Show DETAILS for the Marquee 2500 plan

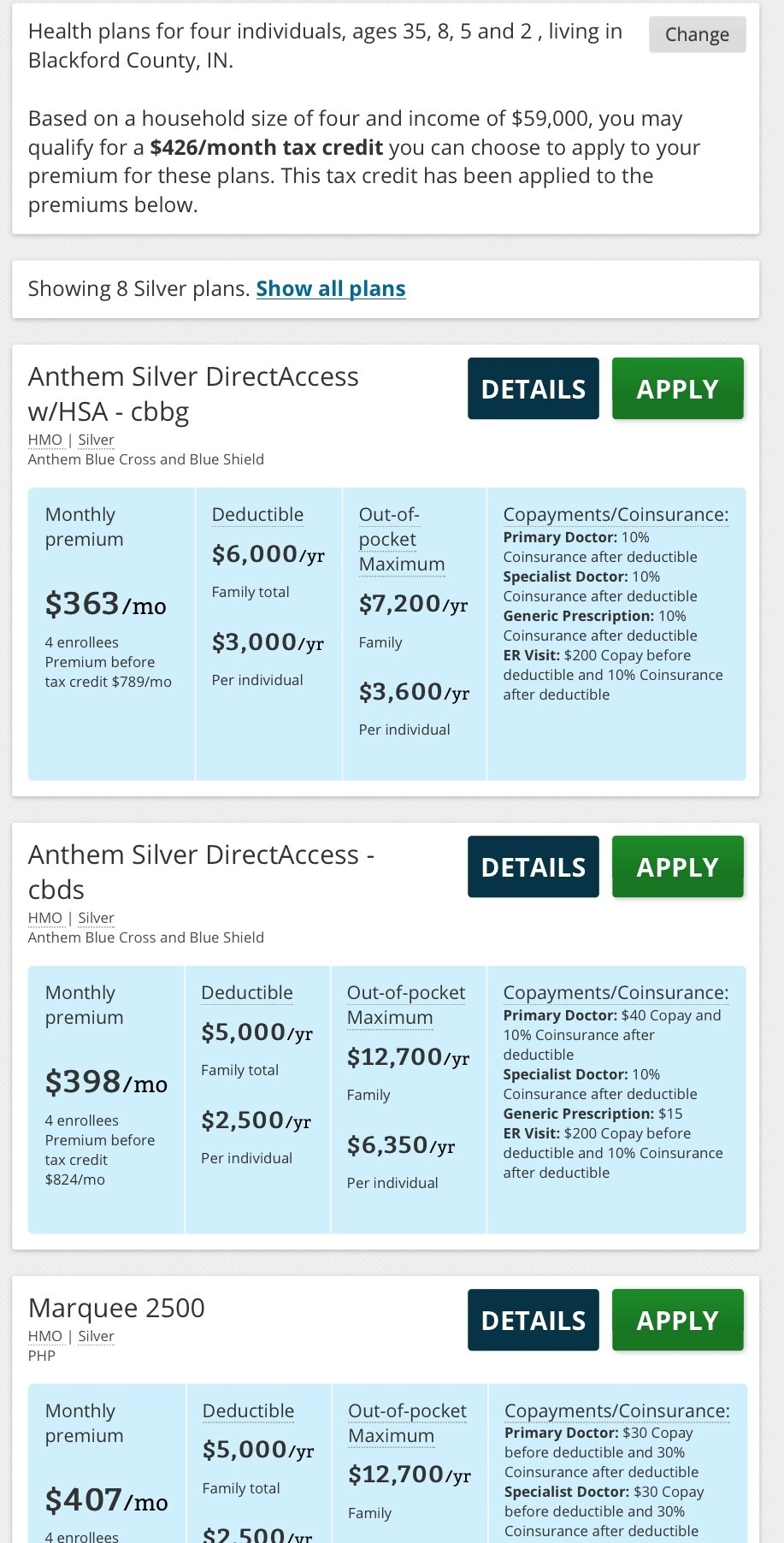point(533,1321)
